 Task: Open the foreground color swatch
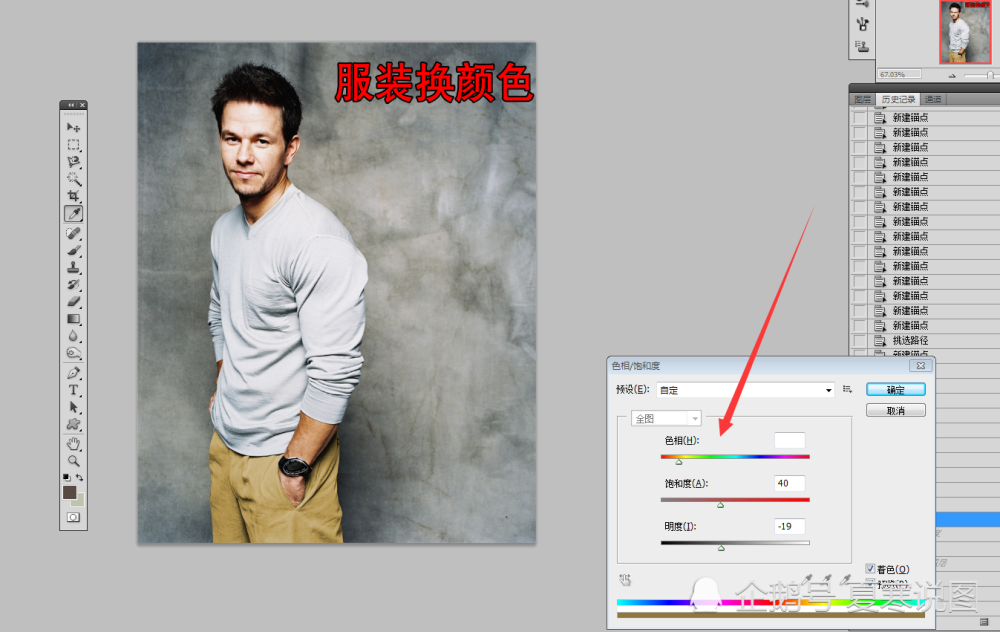(x=70, y=492)
